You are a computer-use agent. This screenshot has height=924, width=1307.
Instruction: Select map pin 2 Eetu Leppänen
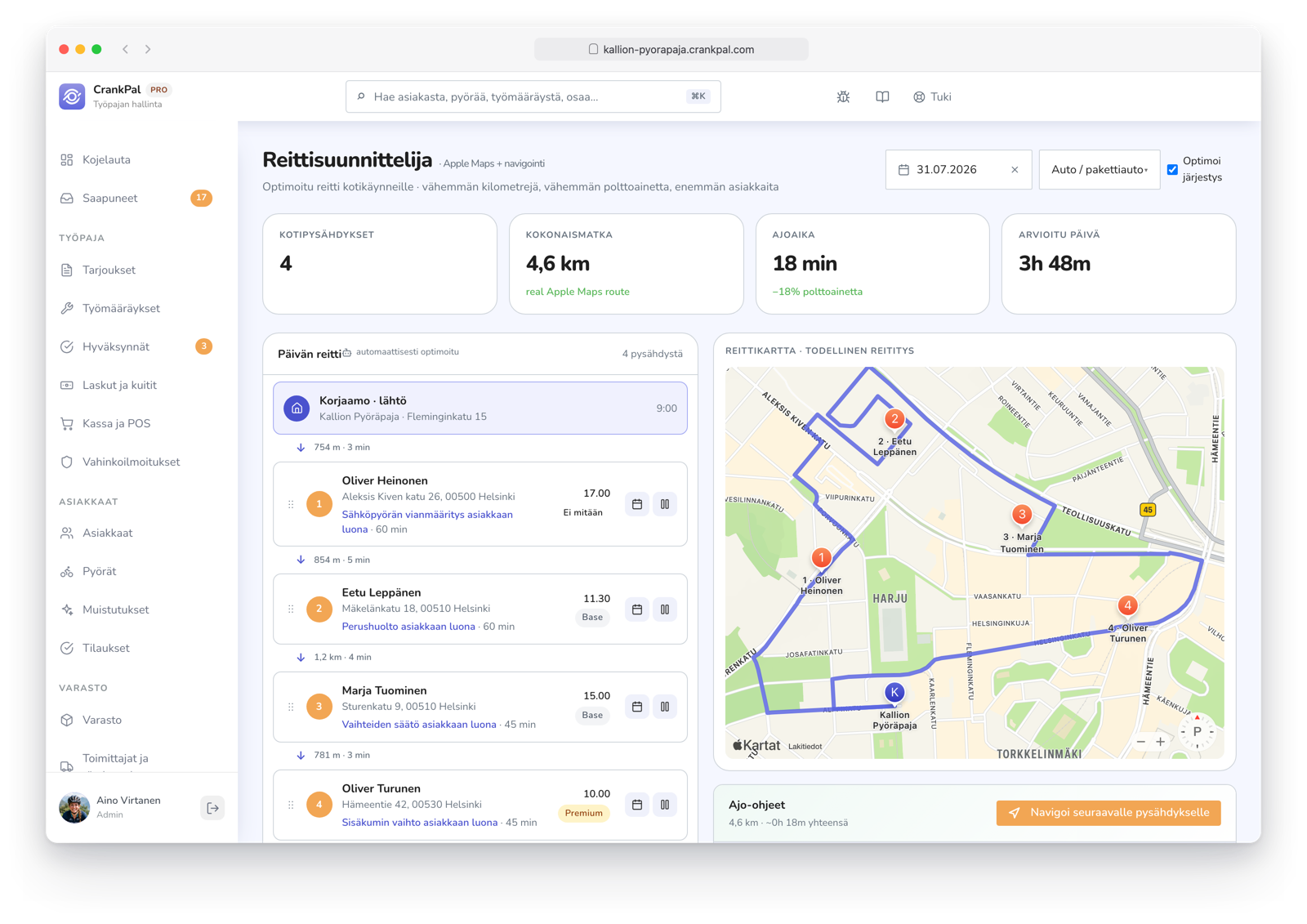click(x=894, y=419)
